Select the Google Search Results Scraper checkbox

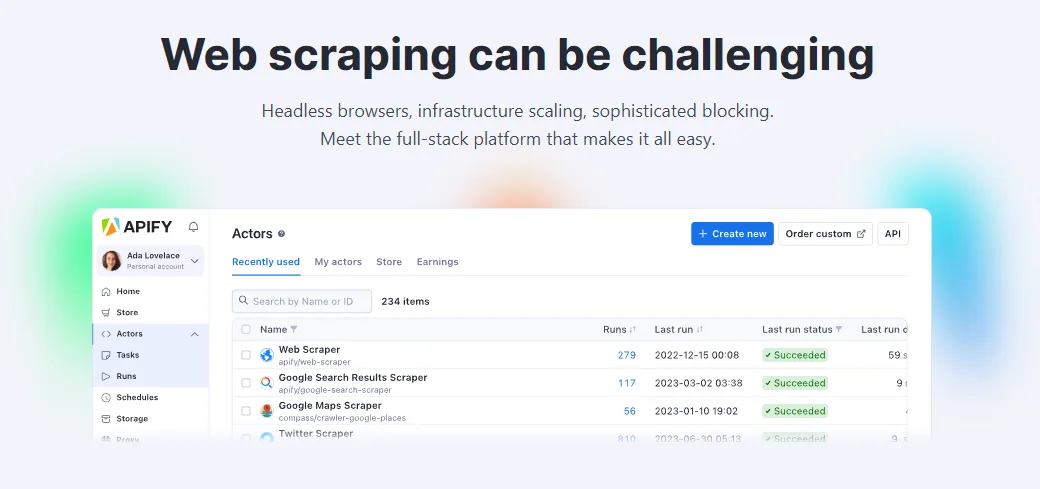[x=246, y=383]
